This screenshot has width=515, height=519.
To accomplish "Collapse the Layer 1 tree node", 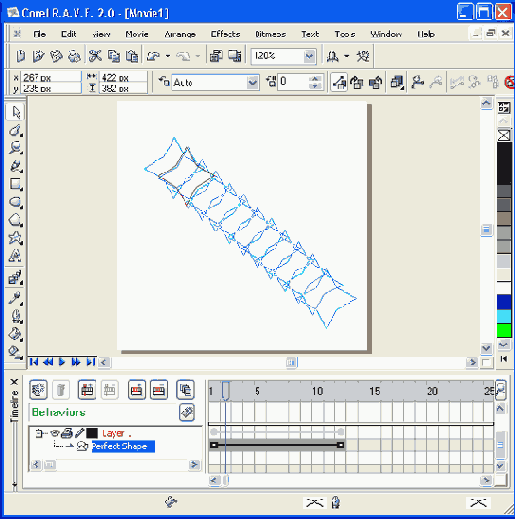I will 40,433.
